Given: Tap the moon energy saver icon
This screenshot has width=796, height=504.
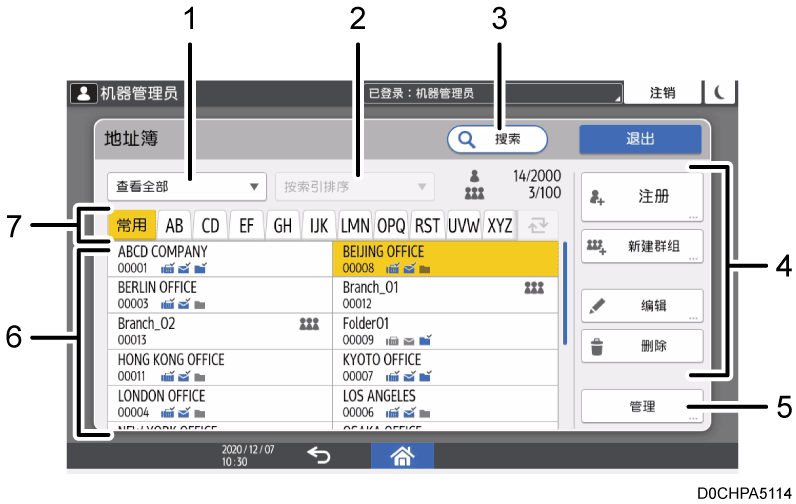Looking at the screenshot, I should [719, 93].
